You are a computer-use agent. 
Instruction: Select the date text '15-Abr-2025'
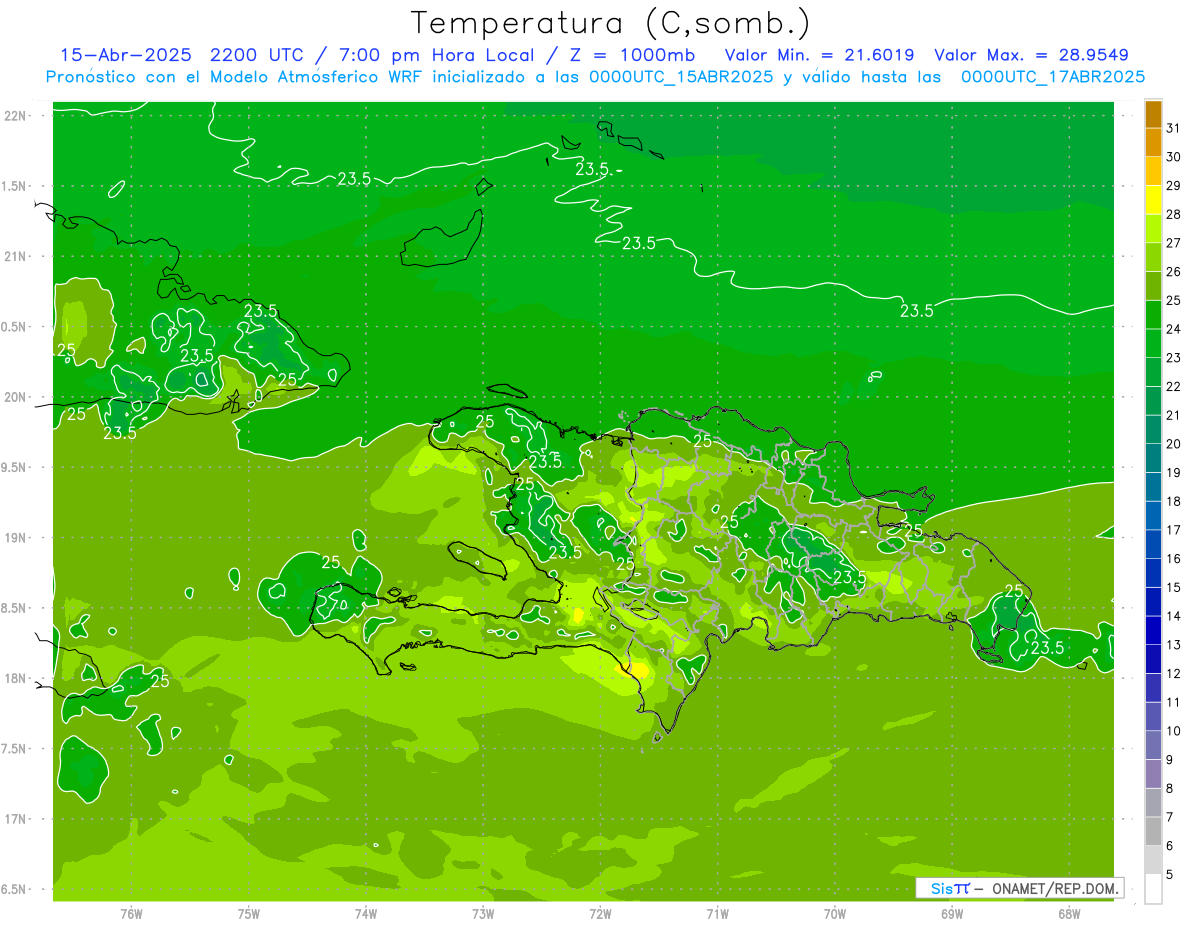tap(128, 55)
